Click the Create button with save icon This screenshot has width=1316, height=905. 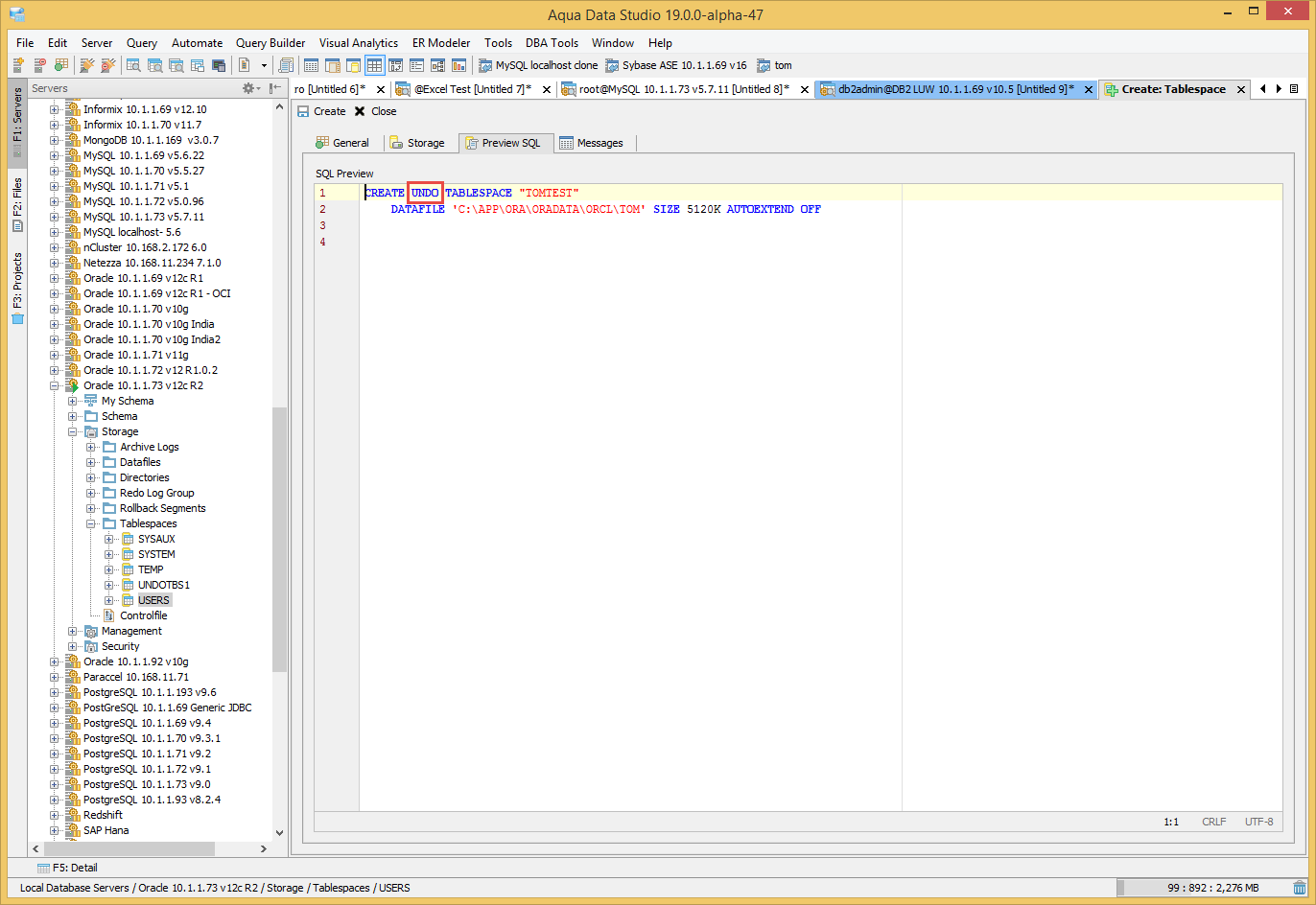tap(321, 111)
